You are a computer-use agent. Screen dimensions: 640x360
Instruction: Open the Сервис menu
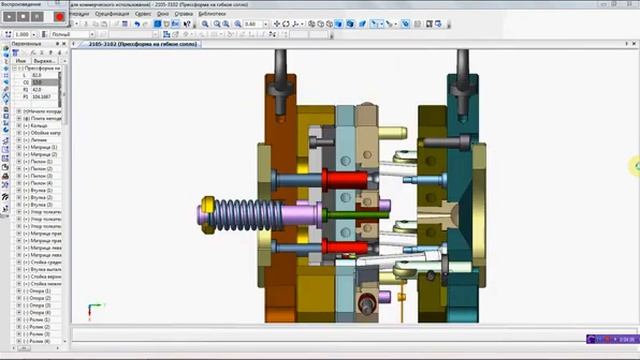[143, 14]
